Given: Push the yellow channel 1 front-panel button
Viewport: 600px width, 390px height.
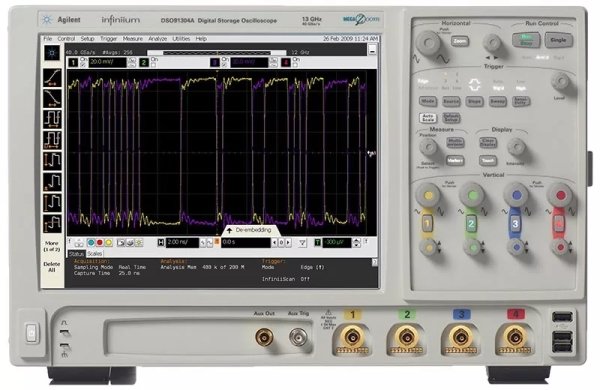Looking at the screenshot, I should 427,223.
